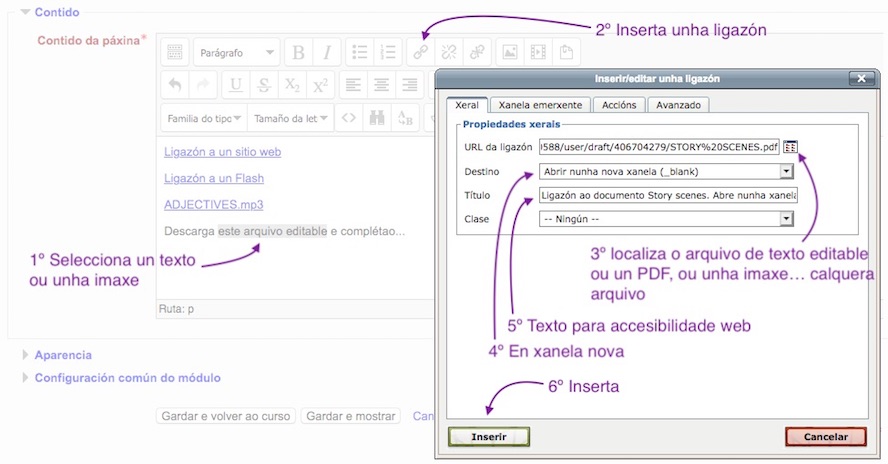Redo the last edit
888x464 pixels.
203,86
